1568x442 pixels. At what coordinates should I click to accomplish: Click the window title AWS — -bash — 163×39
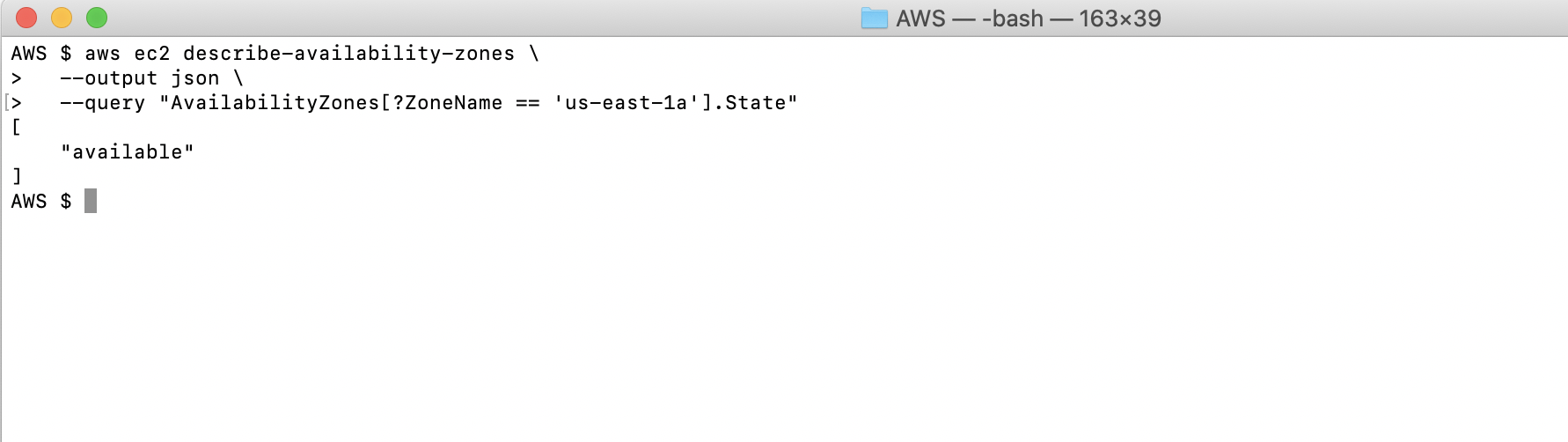(1029, 18)
